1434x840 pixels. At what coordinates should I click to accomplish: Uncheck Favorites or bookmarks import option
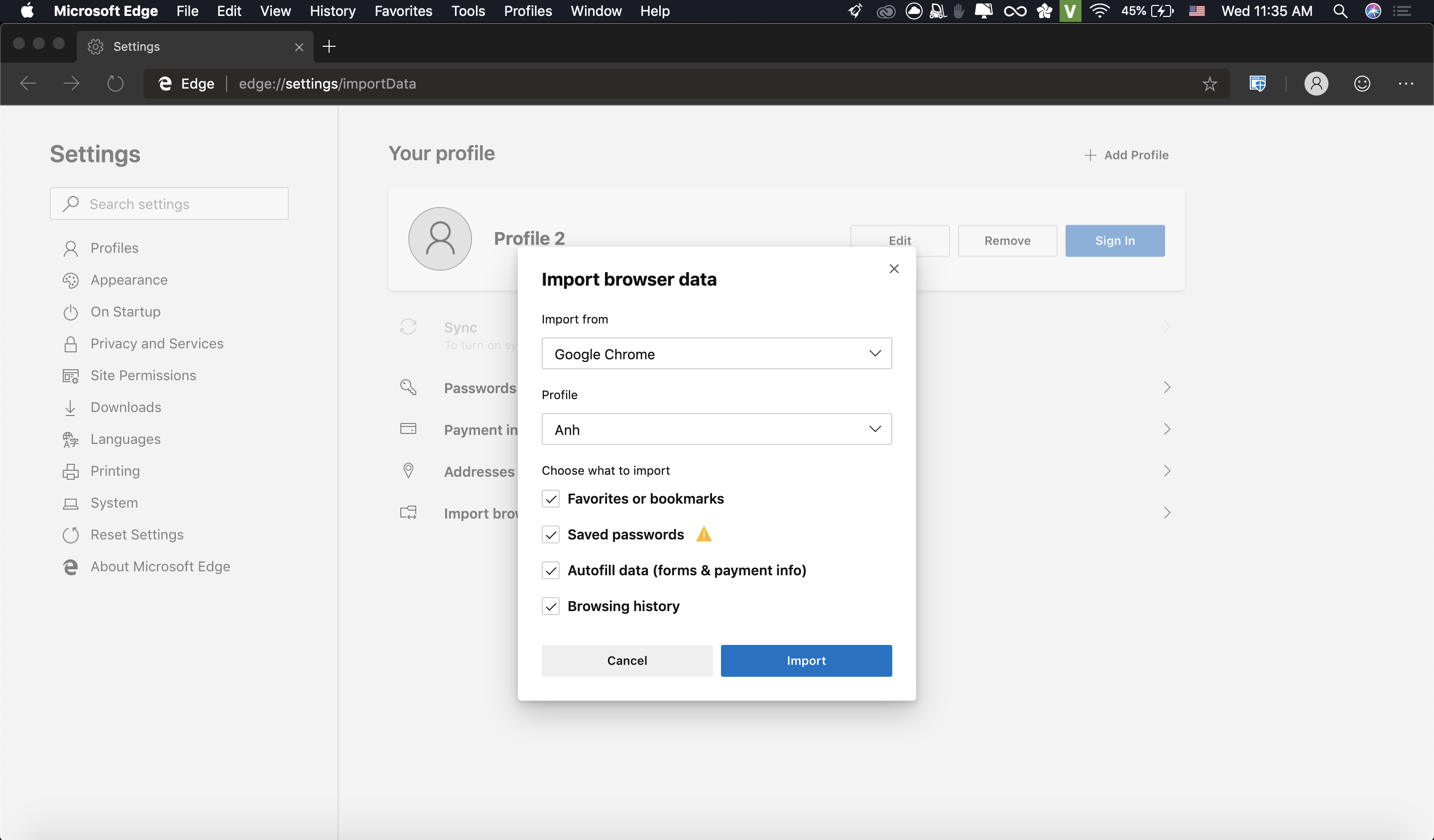[550, 499]
